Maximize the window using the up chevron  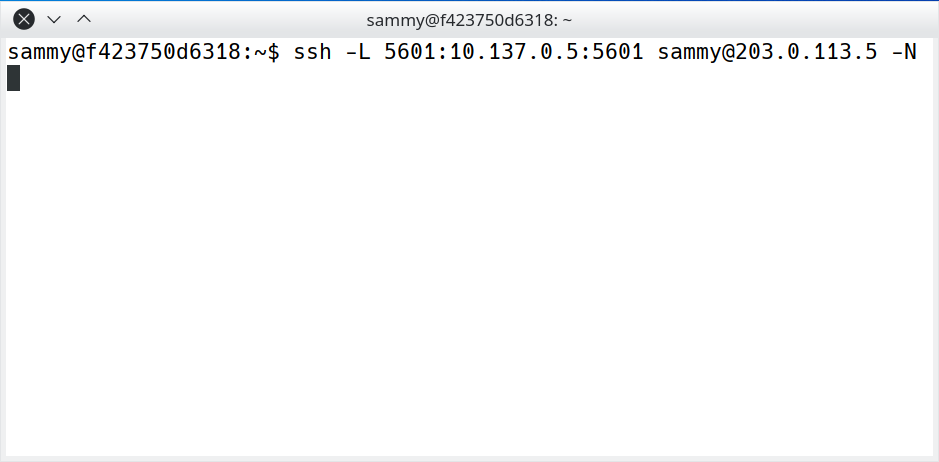coord(84,19)
